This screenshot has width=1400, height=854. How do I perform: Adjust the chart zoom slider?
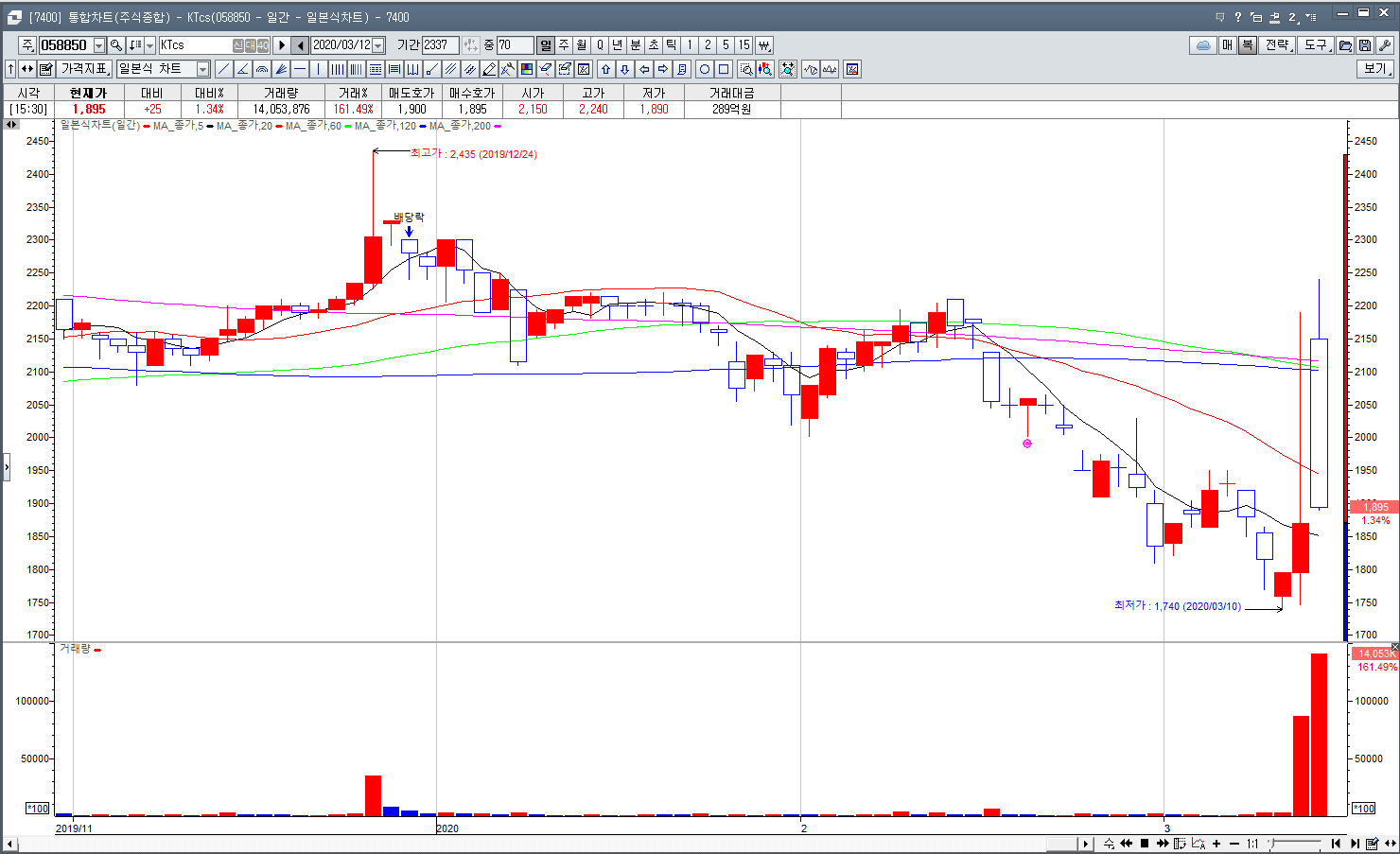pos(1271,843)
